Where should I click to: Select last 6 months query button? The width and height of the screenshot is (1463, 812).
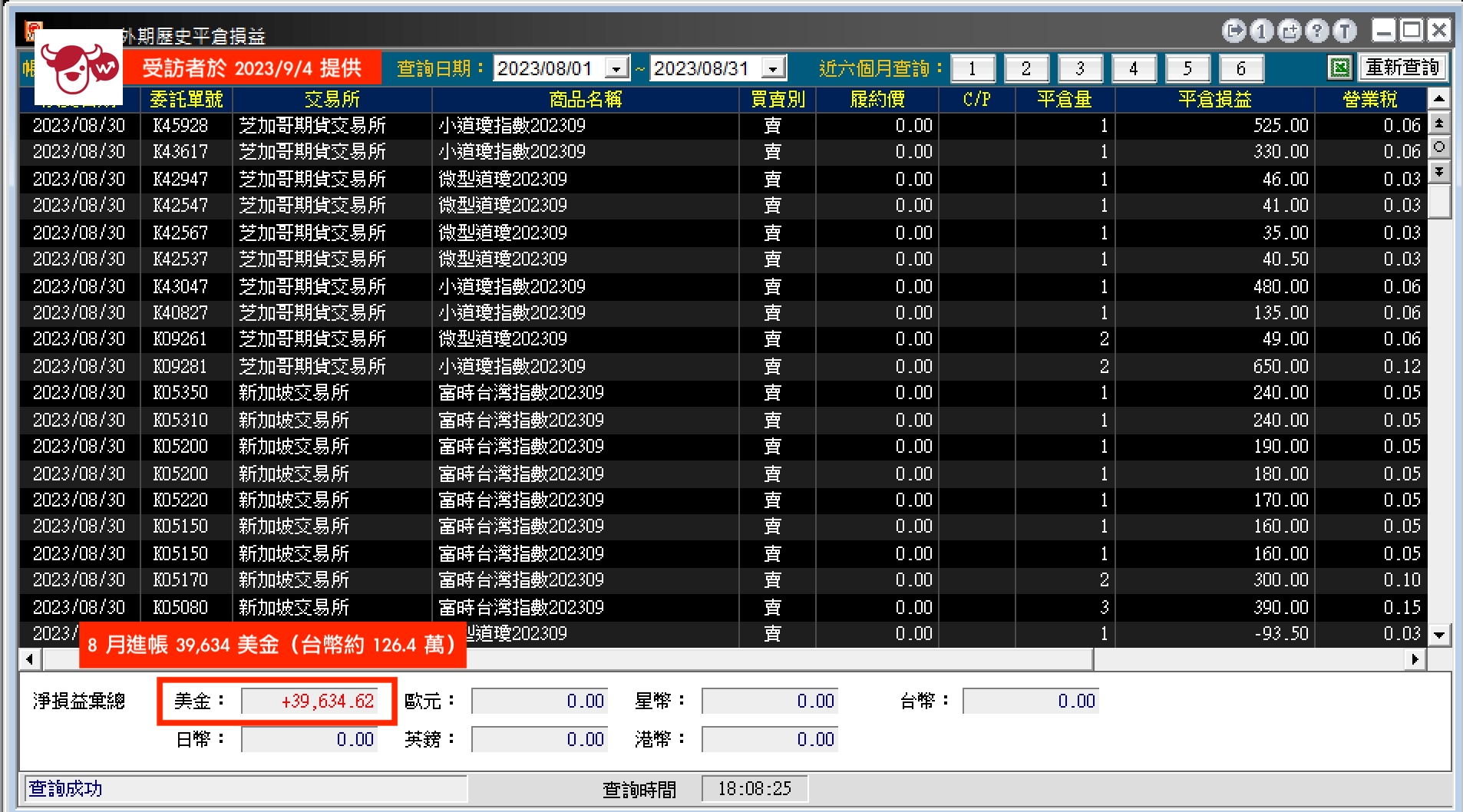1241,69
